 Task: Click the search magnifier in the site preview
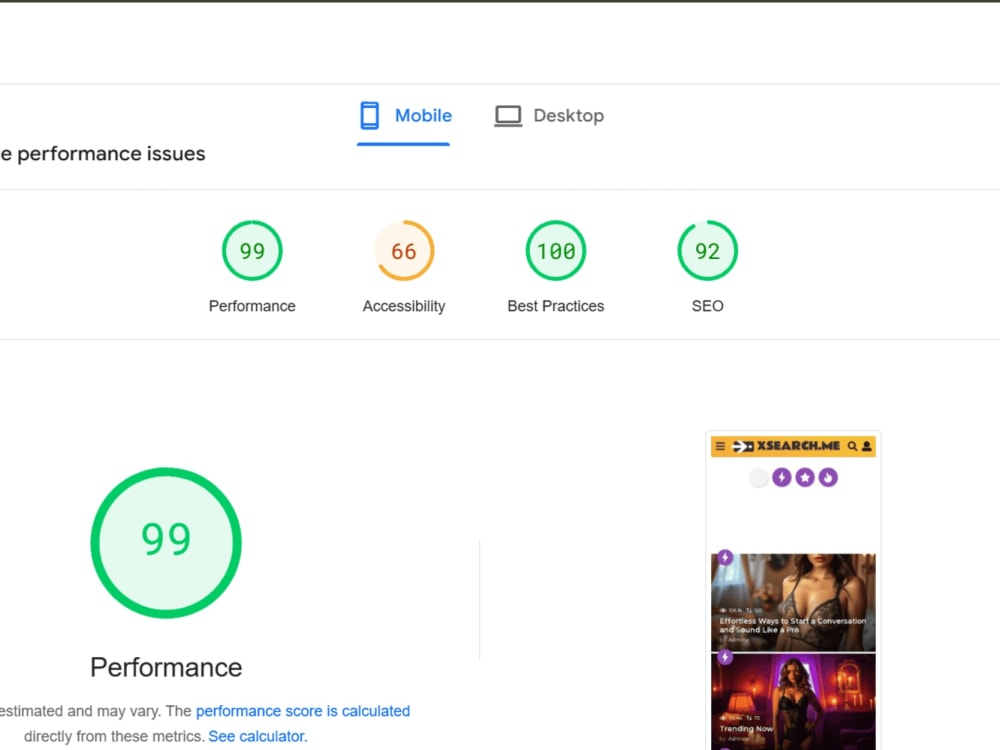[x=852, y=446]
